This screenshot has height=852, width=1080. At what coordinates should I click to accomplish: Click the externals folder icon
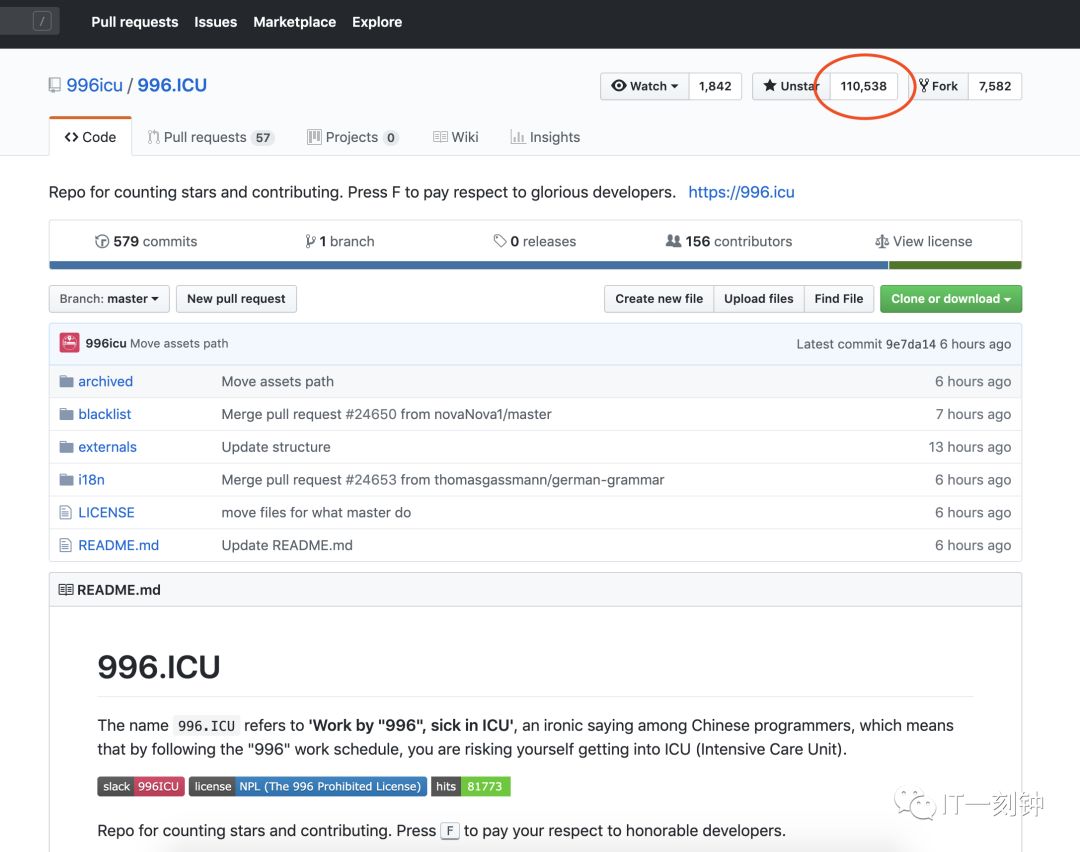point(66,447)
